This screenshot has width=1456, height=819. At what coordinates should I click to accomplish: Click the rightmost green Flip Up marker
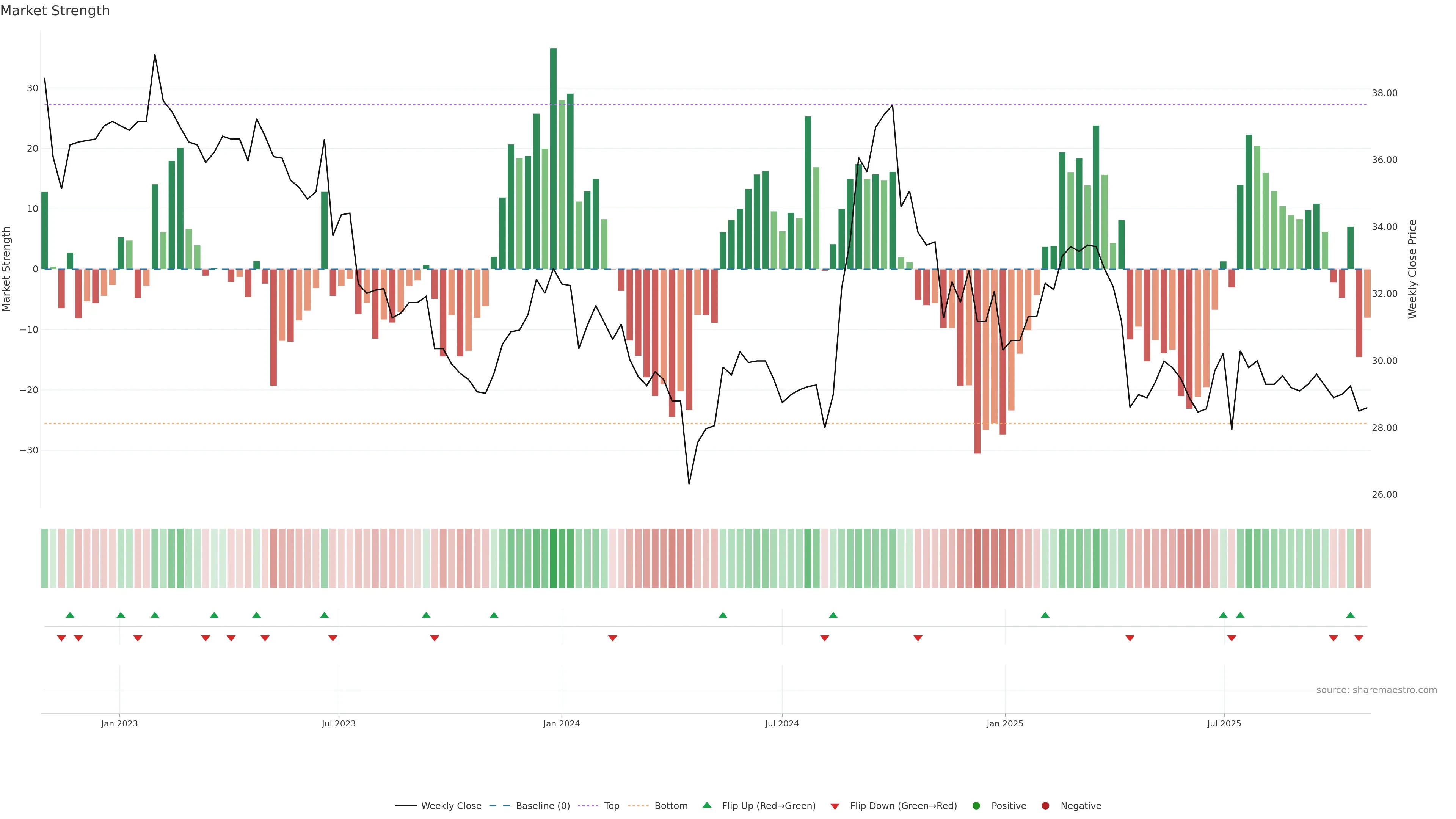pyautogui.click(x=1350, y=615)
